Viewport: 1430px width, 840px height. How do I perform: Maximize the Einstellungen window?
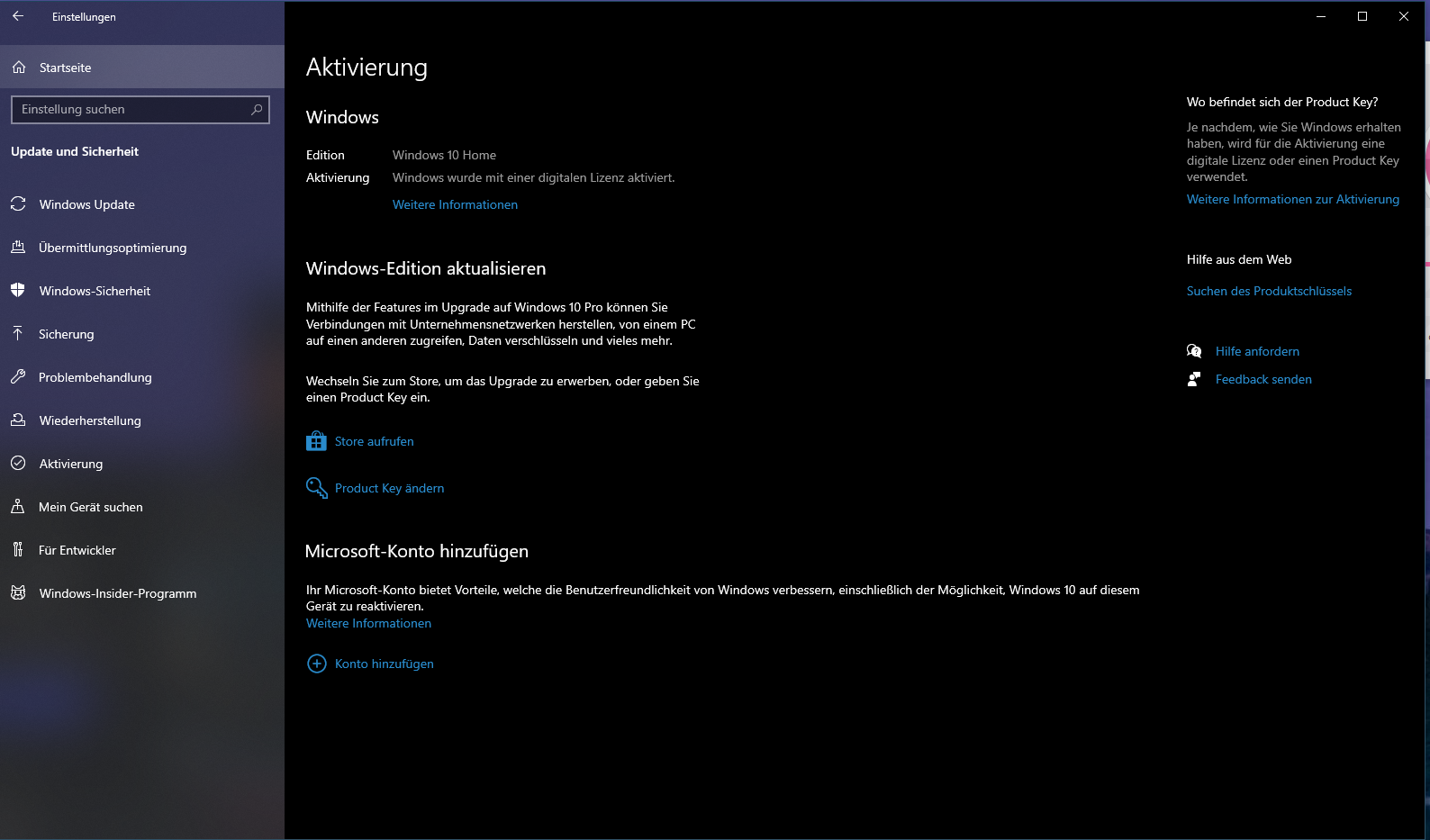[x=1362, y=16]
